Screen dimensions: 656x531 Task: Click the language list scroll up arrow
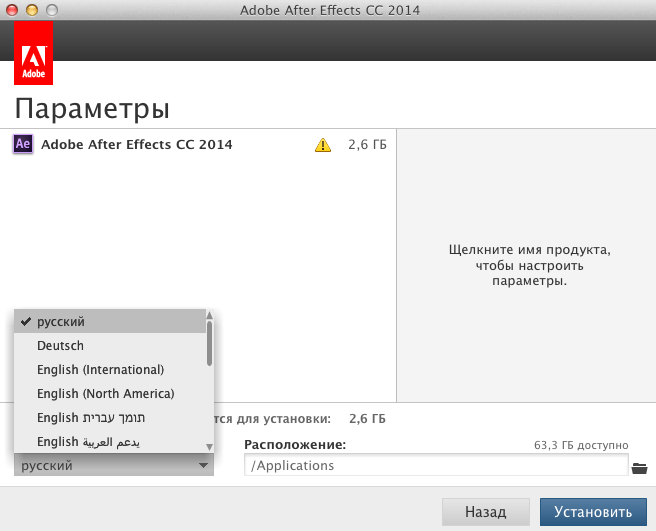(210, 315)
